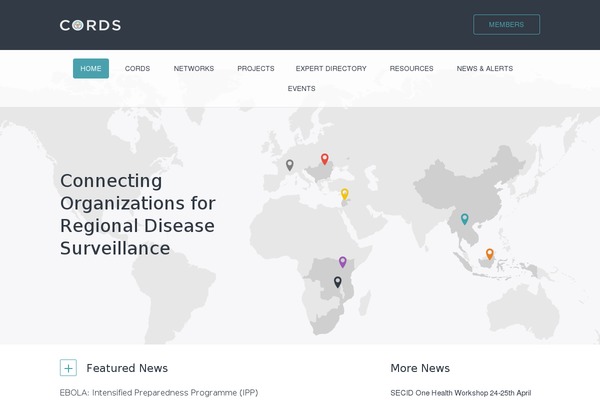
Task: Open the CORDS menu item
Action: pos(137,68)
